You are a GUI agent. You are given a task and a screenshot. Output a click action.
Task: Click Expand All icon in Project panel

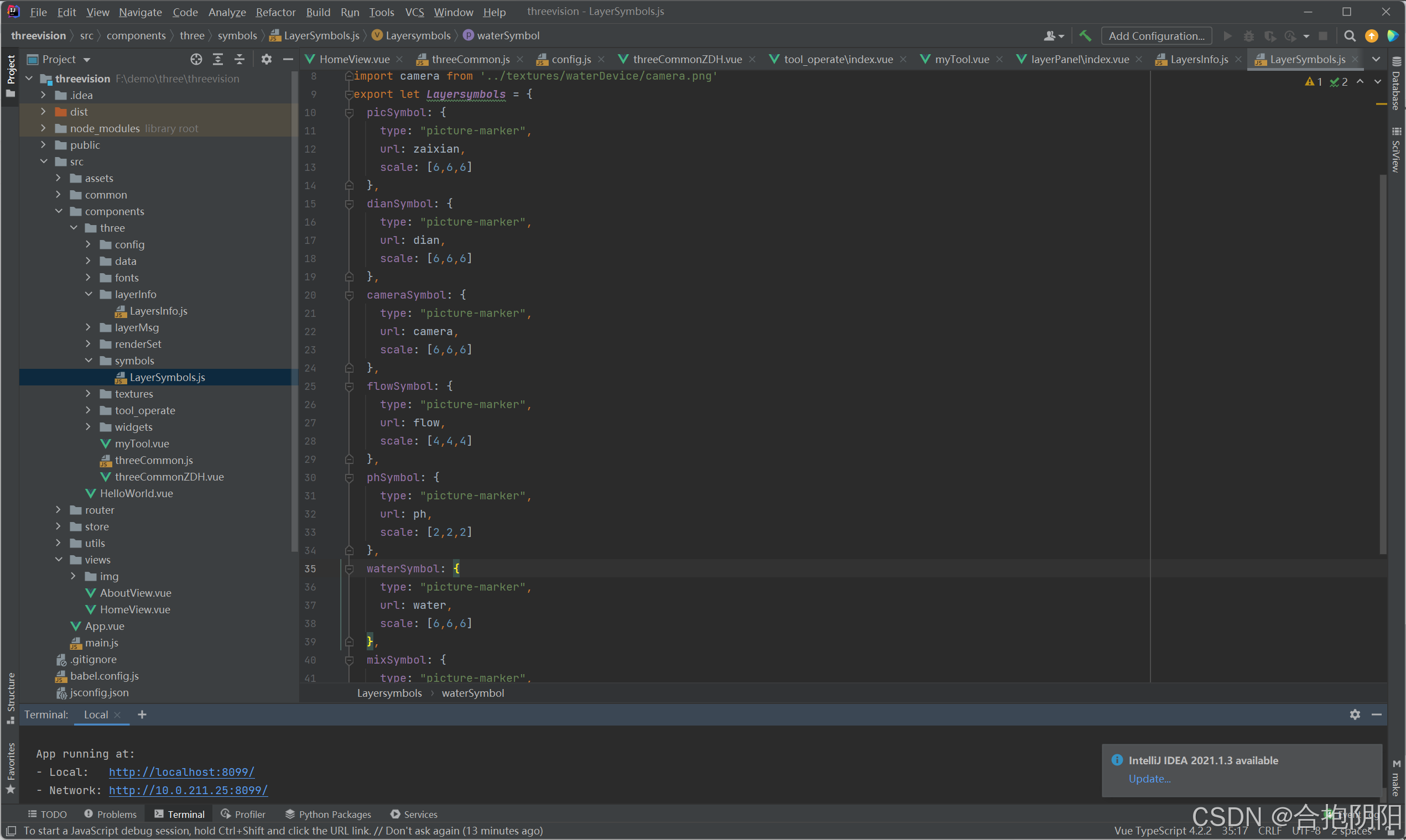tap(218, 59)
